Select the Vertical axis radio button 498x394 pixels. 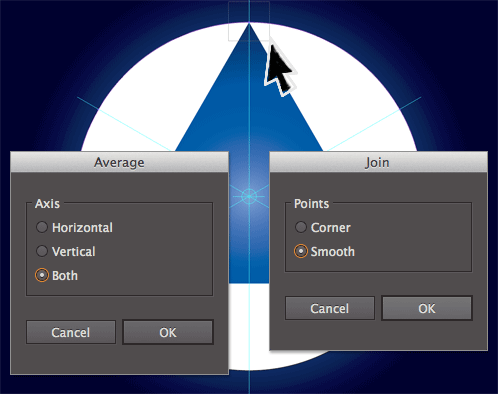42,251
